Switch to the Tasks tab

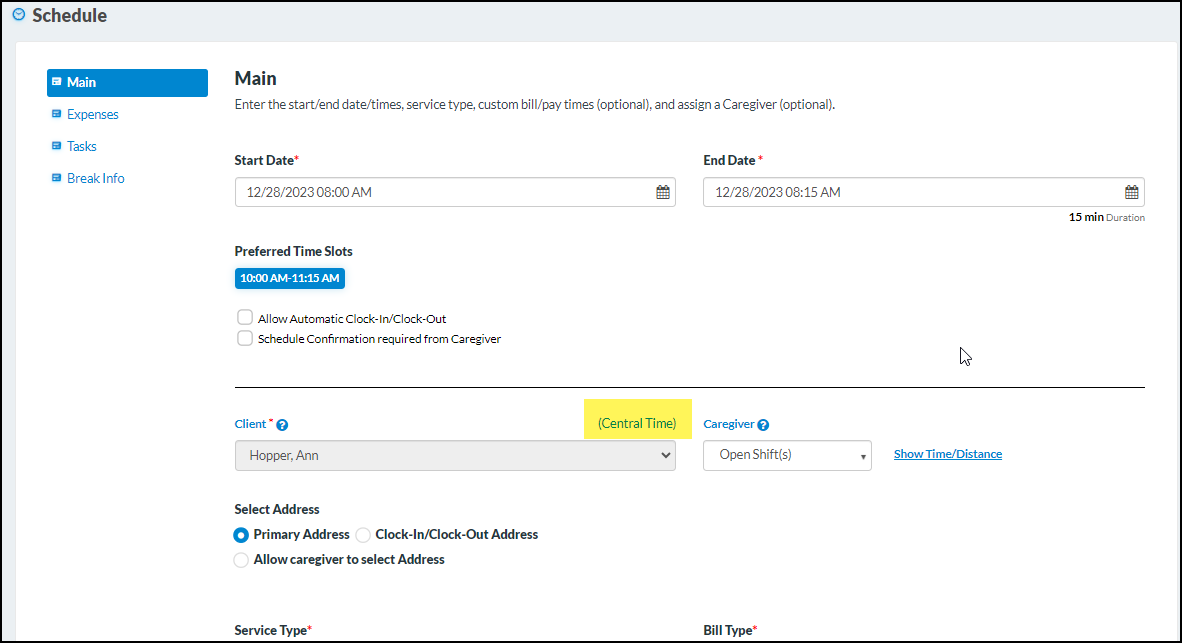[x=82, y=145]
